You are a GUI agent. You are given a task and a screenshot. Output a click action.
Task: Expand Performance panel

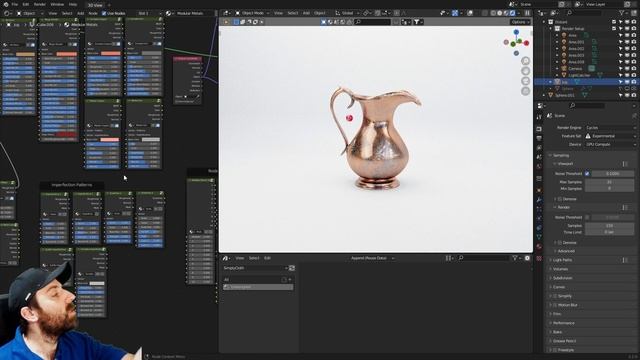click(563, 323)
